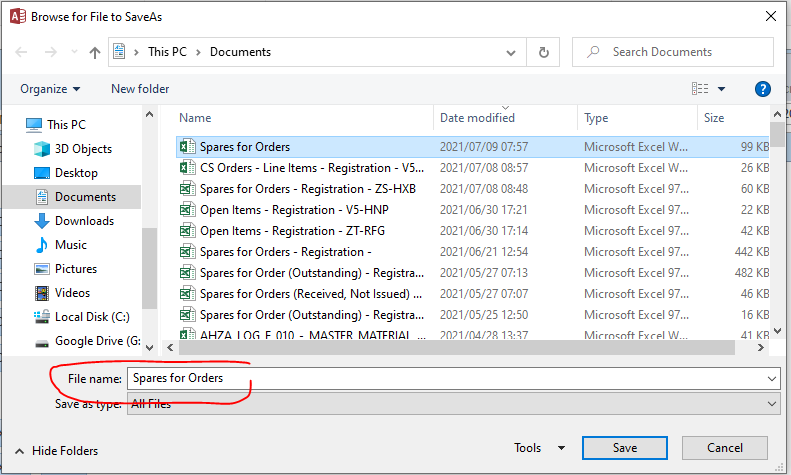Open the Save as type dropdown
Image resolution: width=791 pixels, height=475 pixels.
pyautogui.click(x=770, y=403)
